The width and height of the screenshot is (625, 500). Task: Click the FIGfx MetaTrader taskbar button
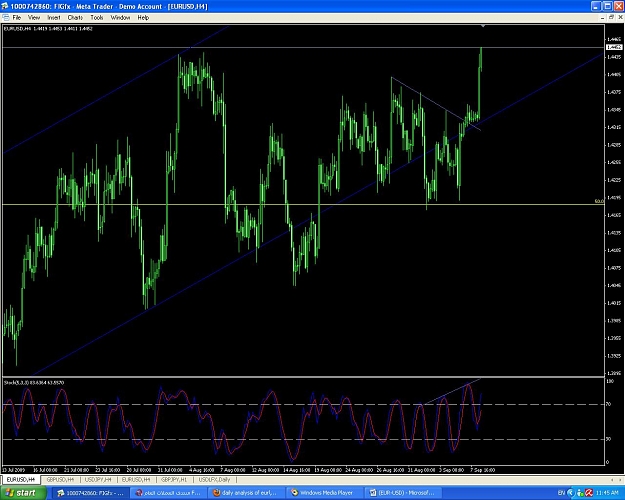pos(91,493)
